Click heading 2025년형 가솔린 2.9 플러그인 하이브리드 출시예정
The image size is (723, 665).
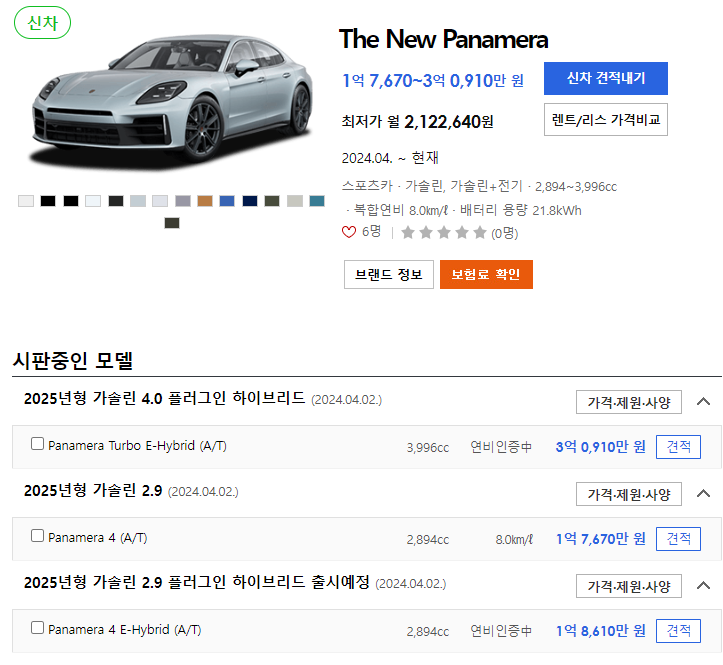(196, 582)
